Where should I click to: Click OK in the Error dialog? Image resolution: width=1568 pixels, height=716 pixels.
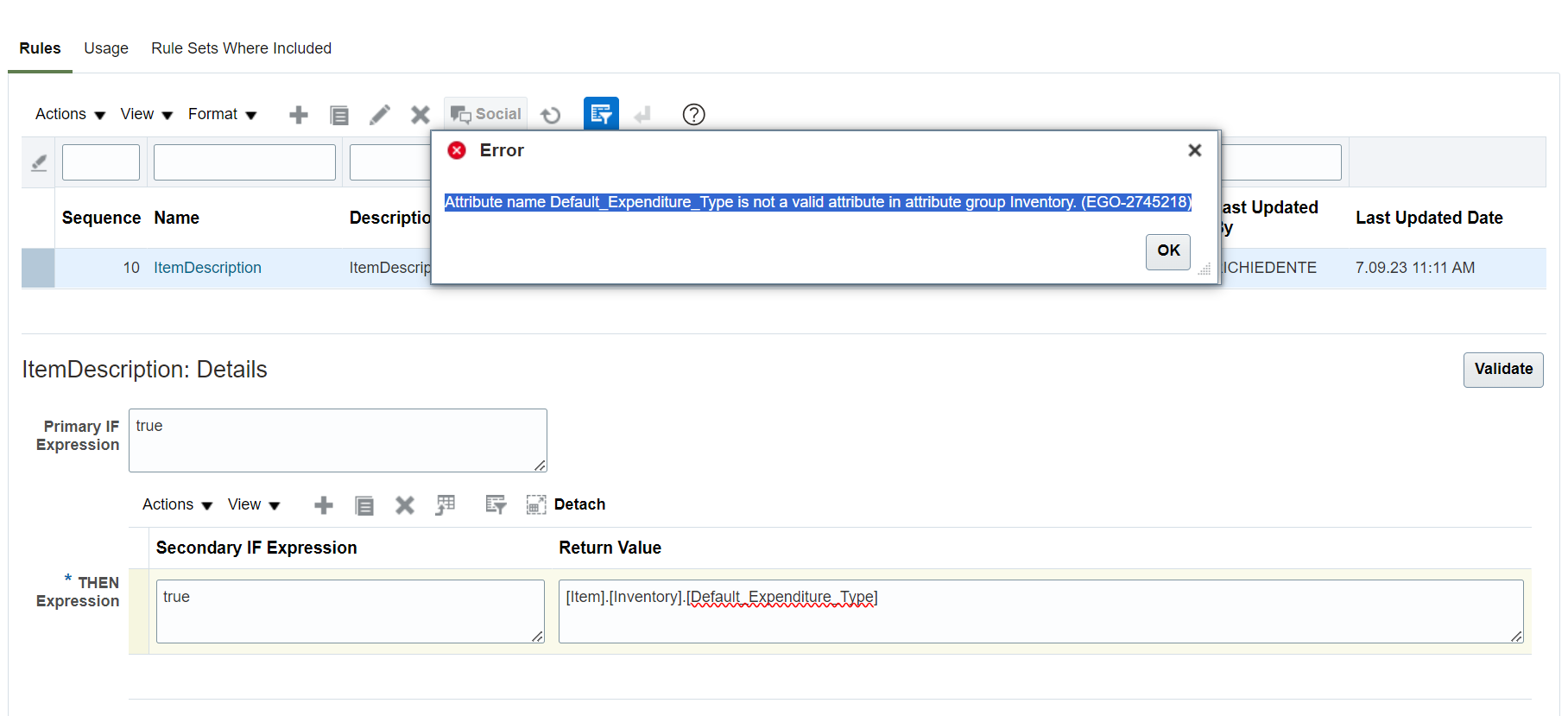(1168, 251)
